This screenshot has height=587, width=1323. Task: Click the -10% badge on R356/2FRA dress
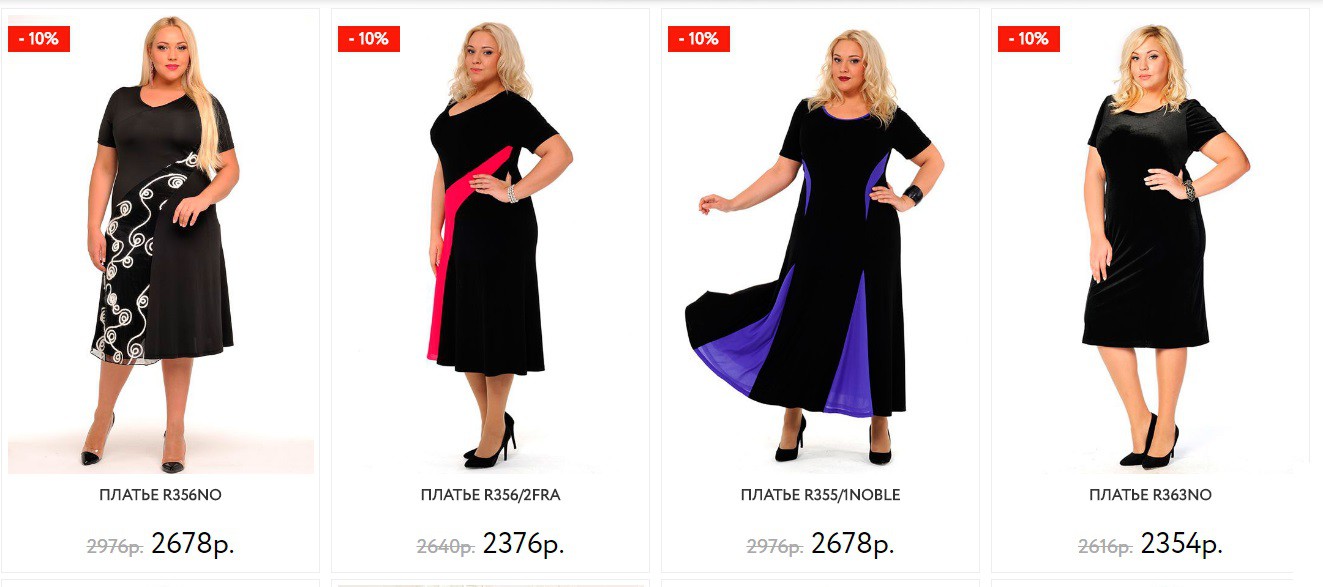[369, 39]
